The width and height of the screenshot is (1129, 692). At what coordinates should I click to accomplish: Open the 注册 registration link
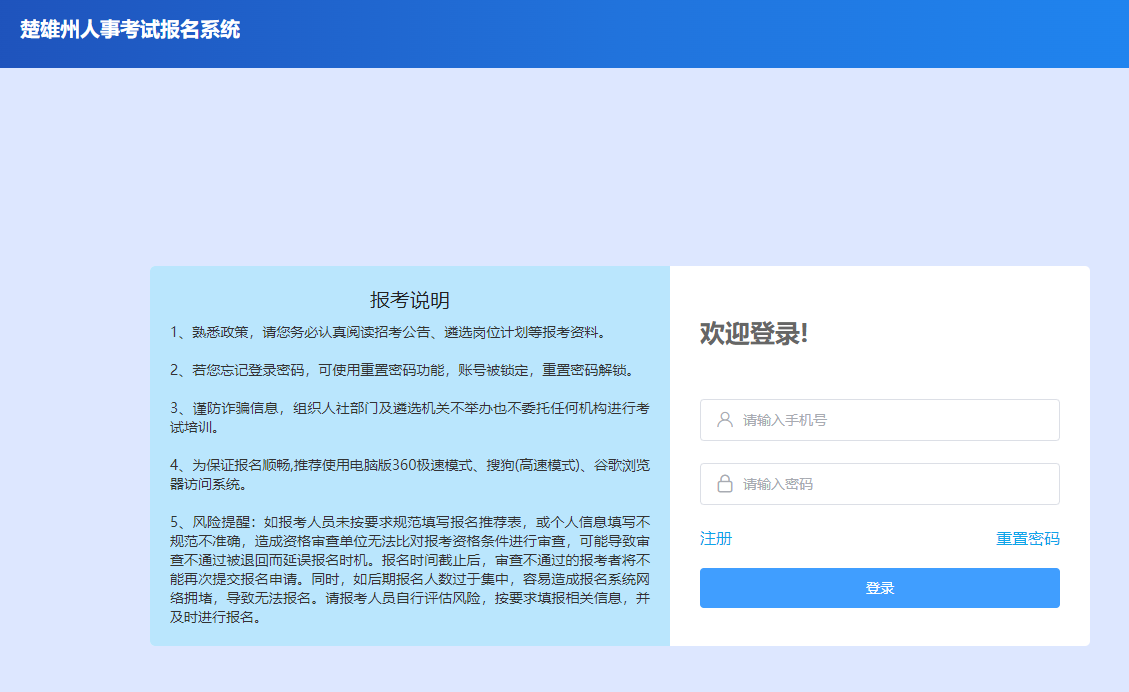pos(716,539)
